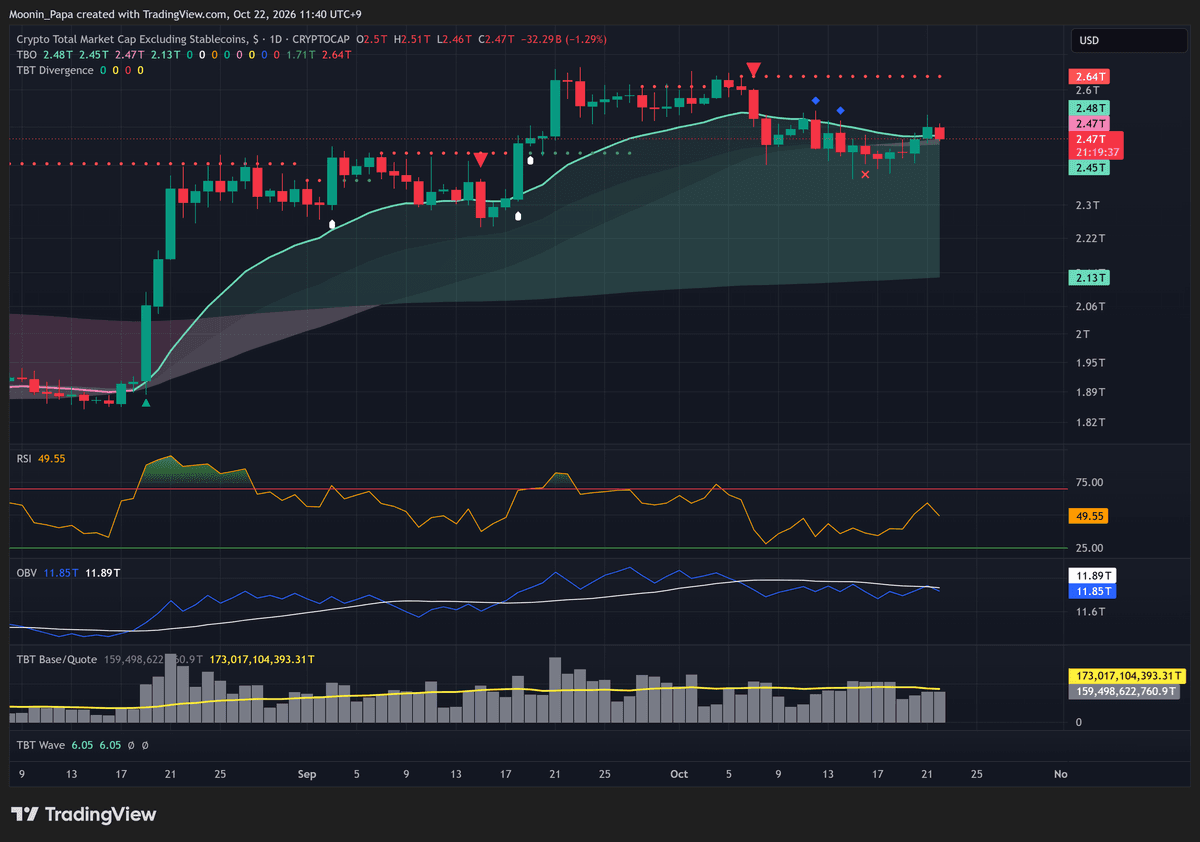Click the red down-triangle signal above the October peak
The width and height of the screenshot is (1200, 842).
point(754,69)
